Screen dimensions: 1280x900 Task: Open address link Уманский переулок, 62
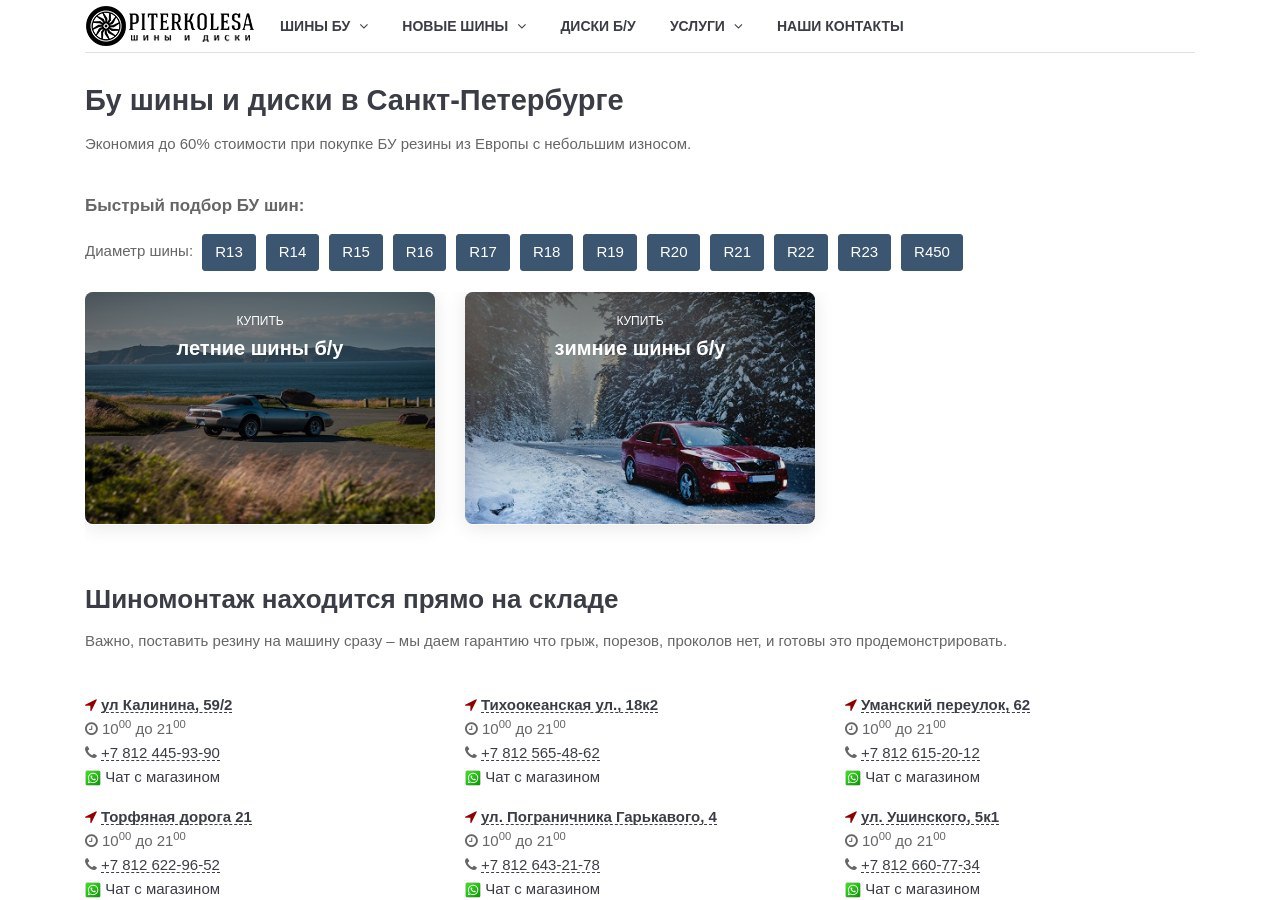945,705
